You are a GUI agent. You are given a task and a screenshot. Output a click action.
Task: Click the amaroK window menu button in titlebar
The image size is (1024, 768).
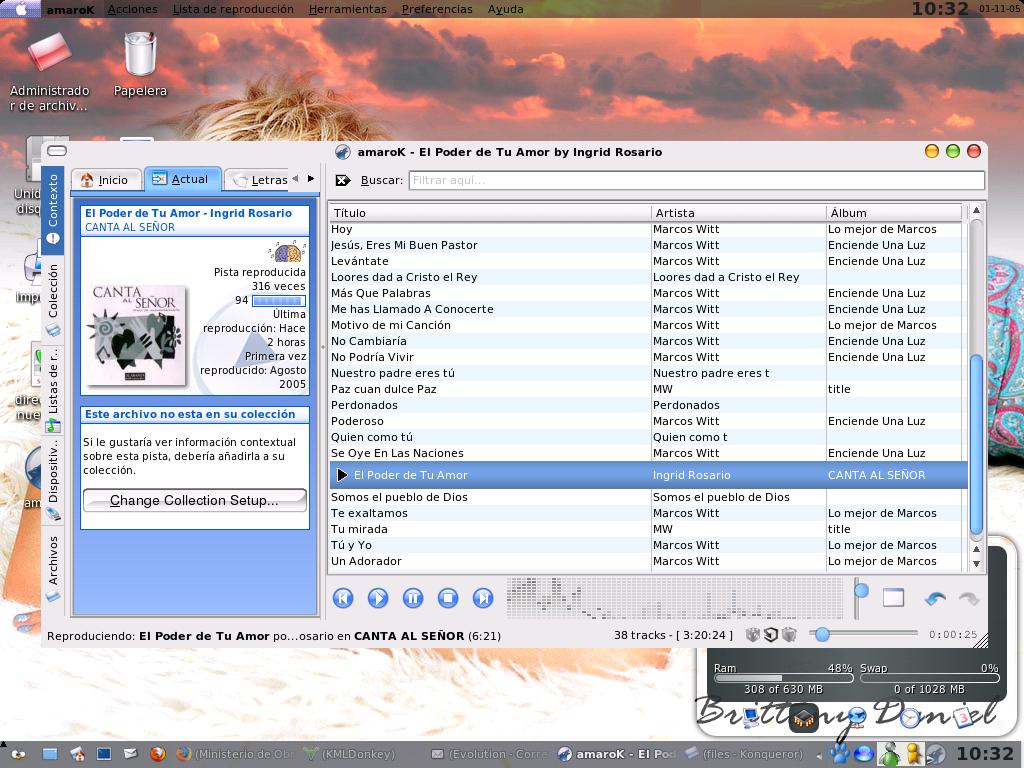click(x=57, y=151)
